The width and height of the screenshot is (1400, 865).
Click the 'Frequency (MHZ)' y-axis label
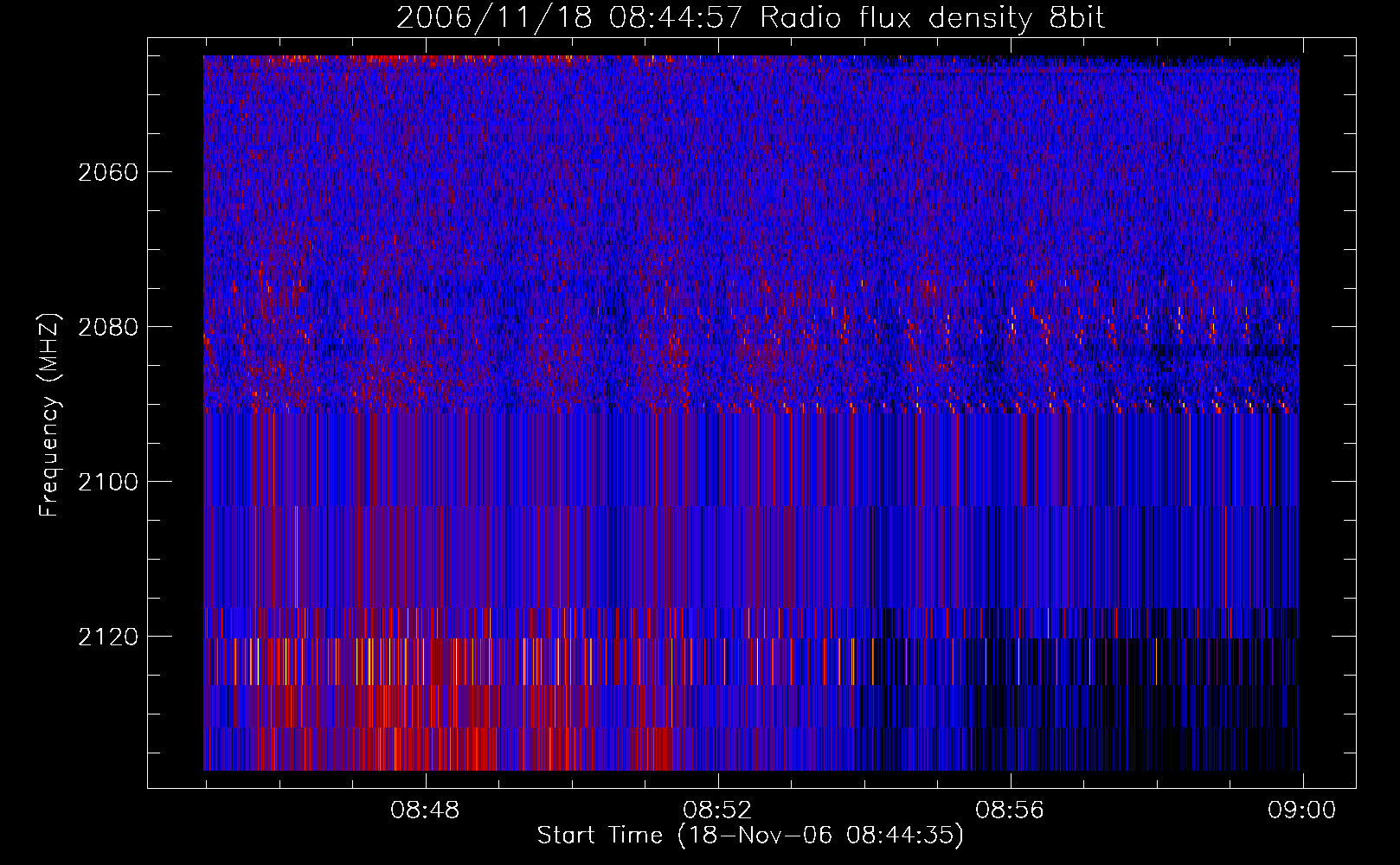point(49,415)
